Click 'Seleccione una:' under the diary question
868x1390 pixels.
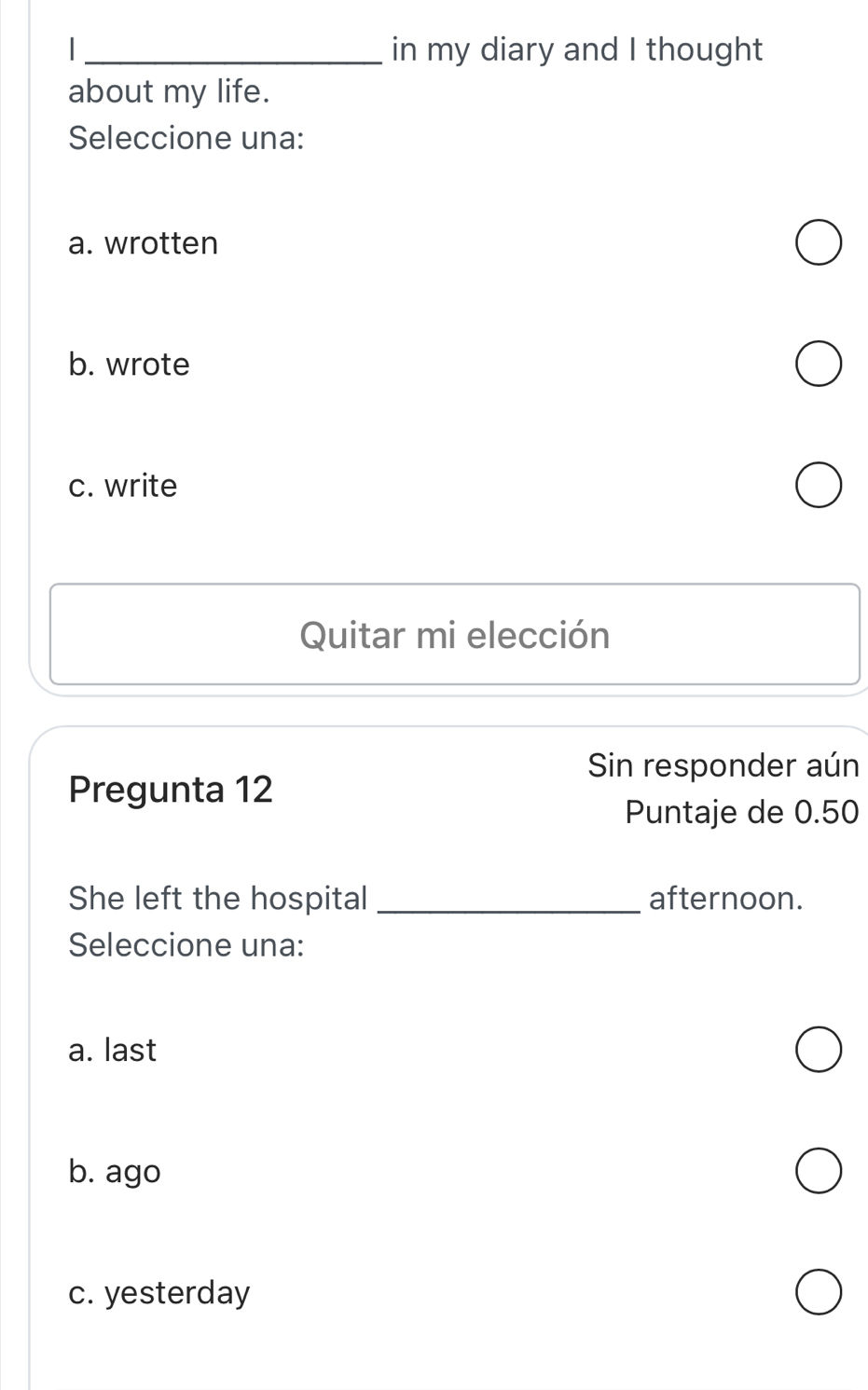coord(186,138)
